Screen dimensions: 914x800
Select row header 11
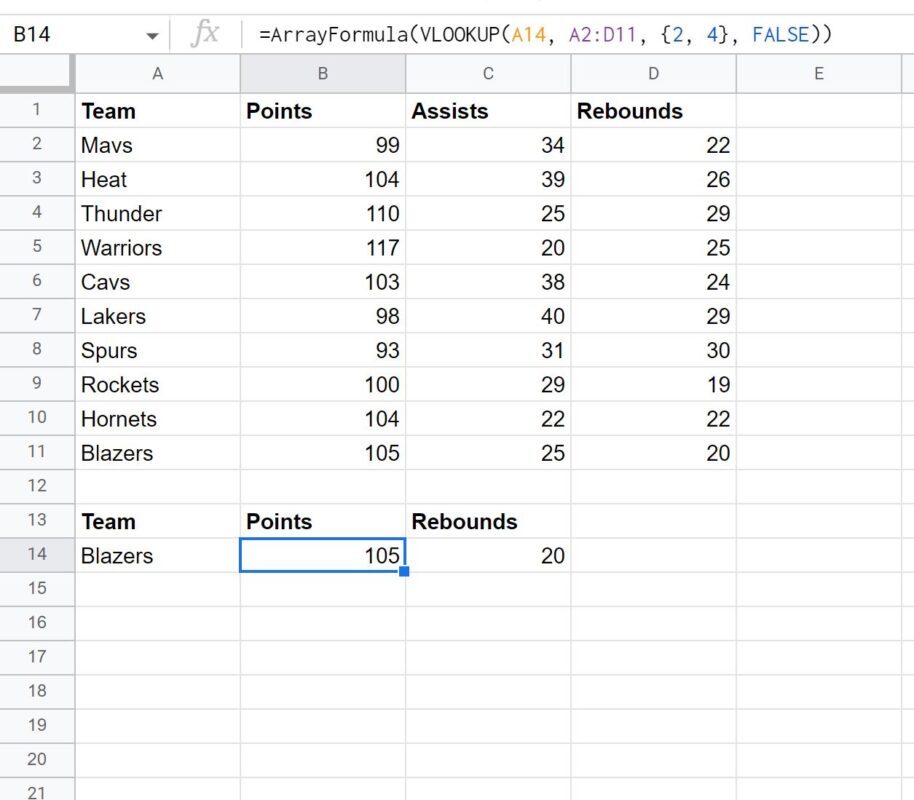coord(37,453)
